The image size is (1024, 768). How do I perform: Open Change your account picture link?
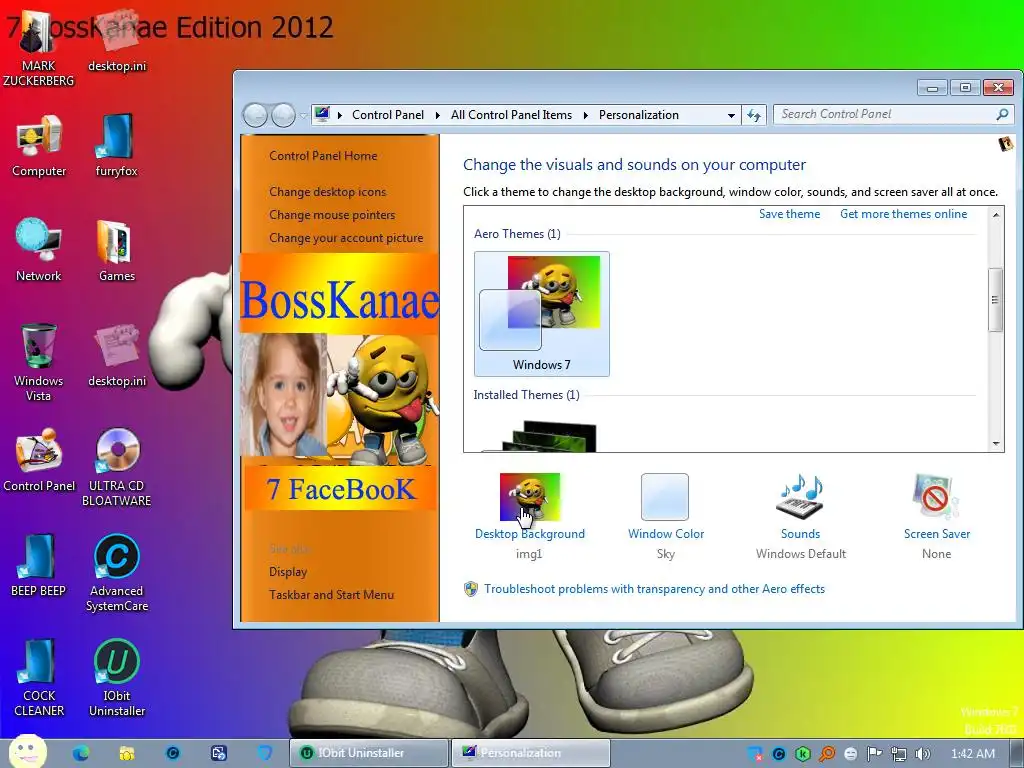pos(346,238)
